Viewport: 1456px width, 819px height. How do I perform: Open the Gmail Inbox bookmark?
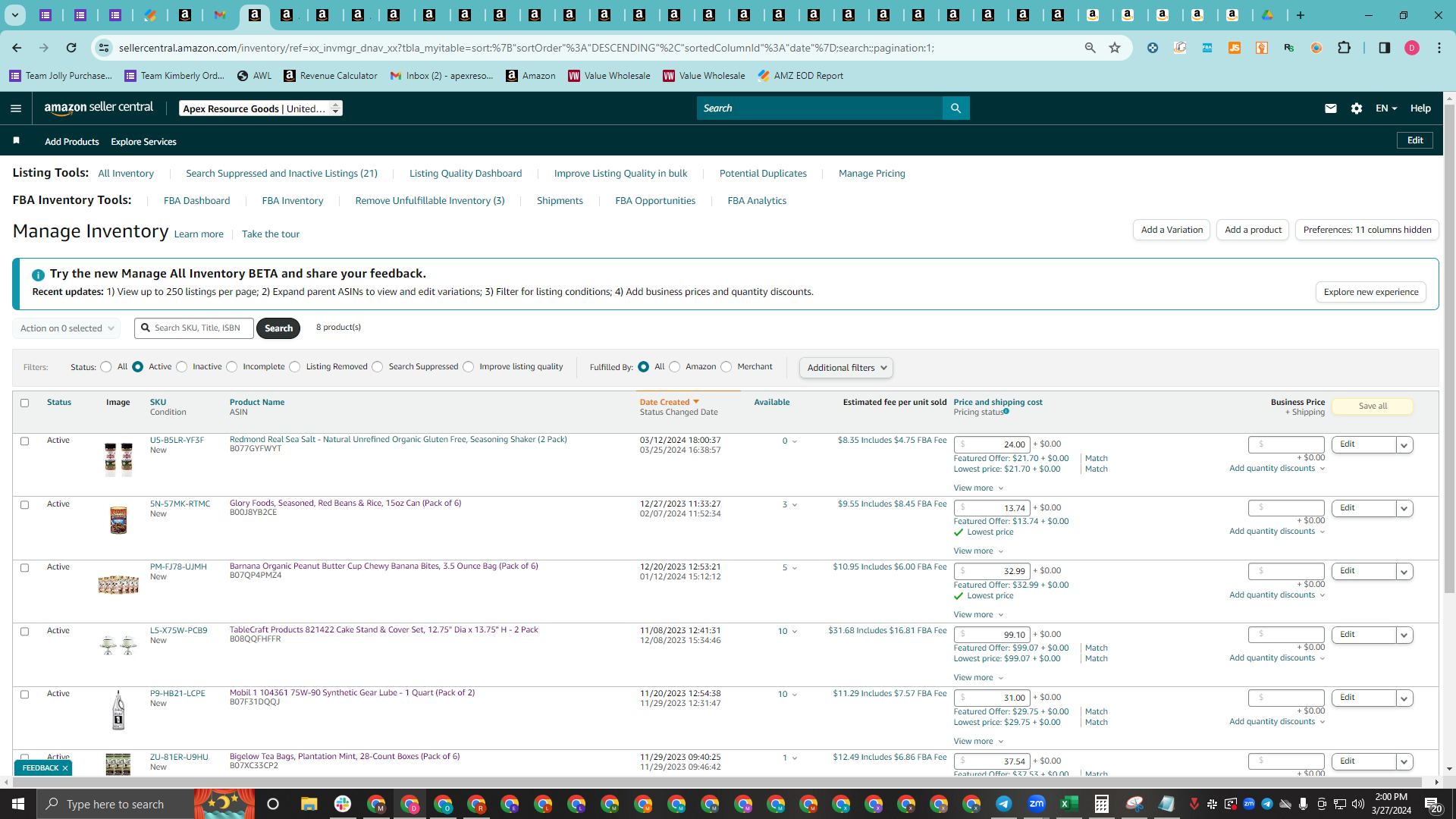(x=441, y=76)
